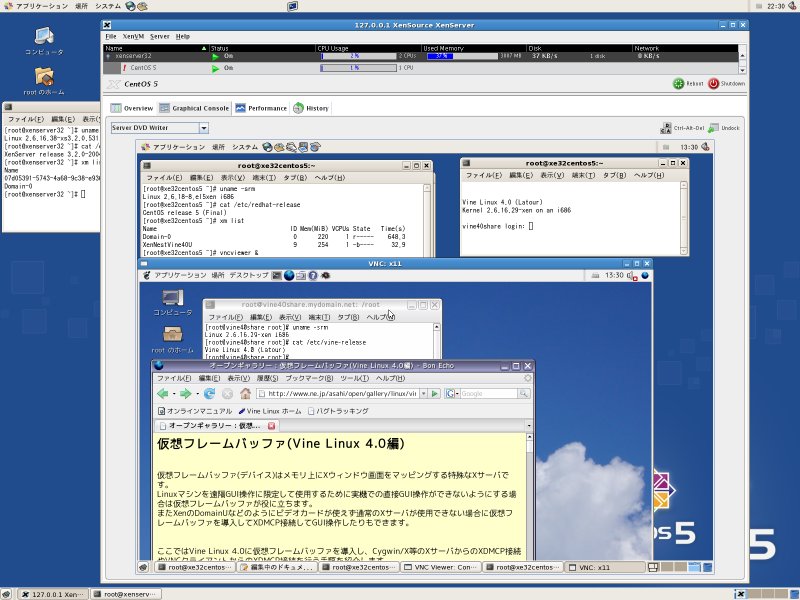The height and width of the screenshot is (600, 800).
Task: Click the globe browser launcher in Vine panel
Action: point(289,276)
